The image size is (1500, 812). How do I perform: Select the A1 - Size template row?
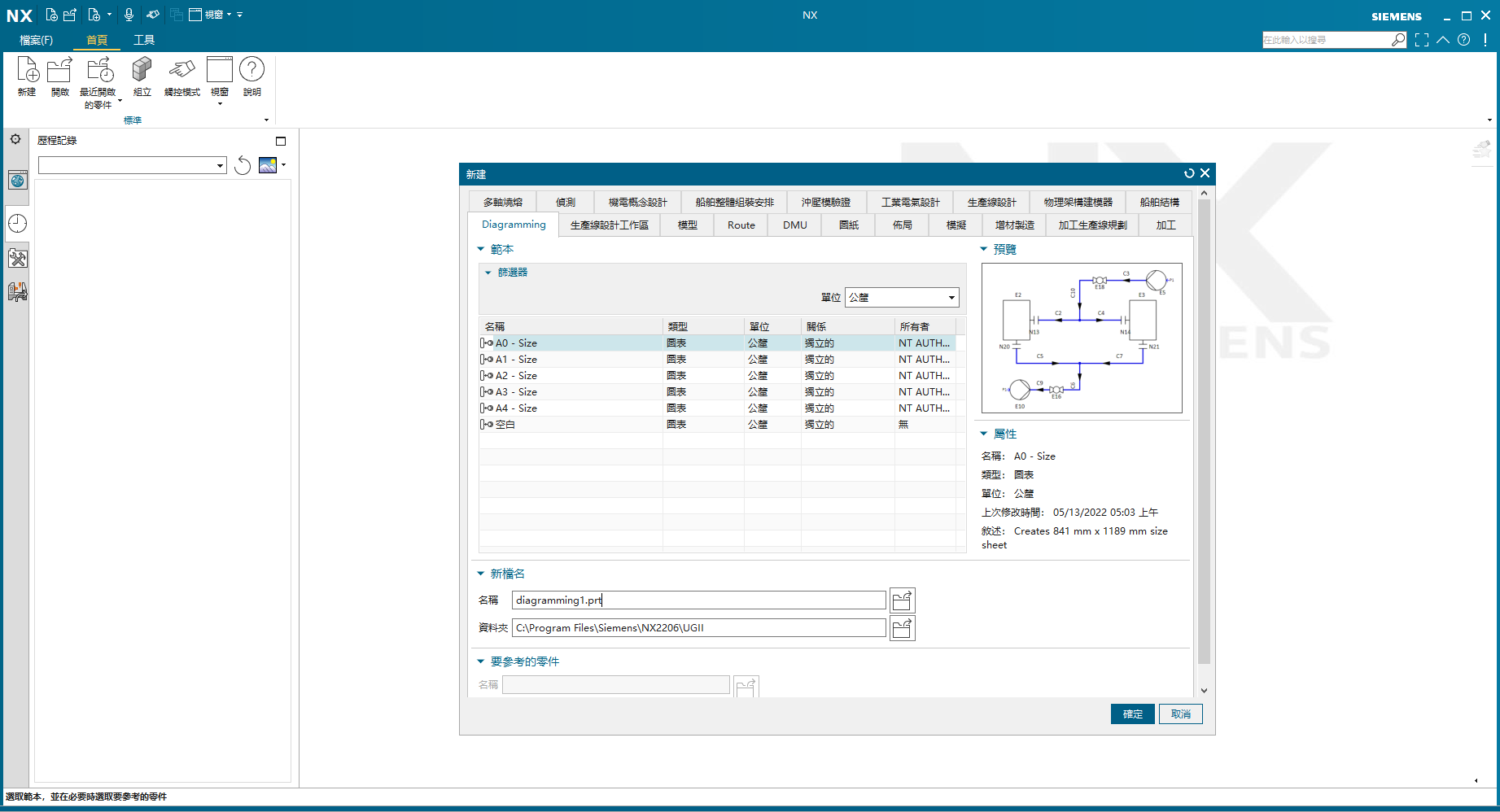[x=717, y=360]
